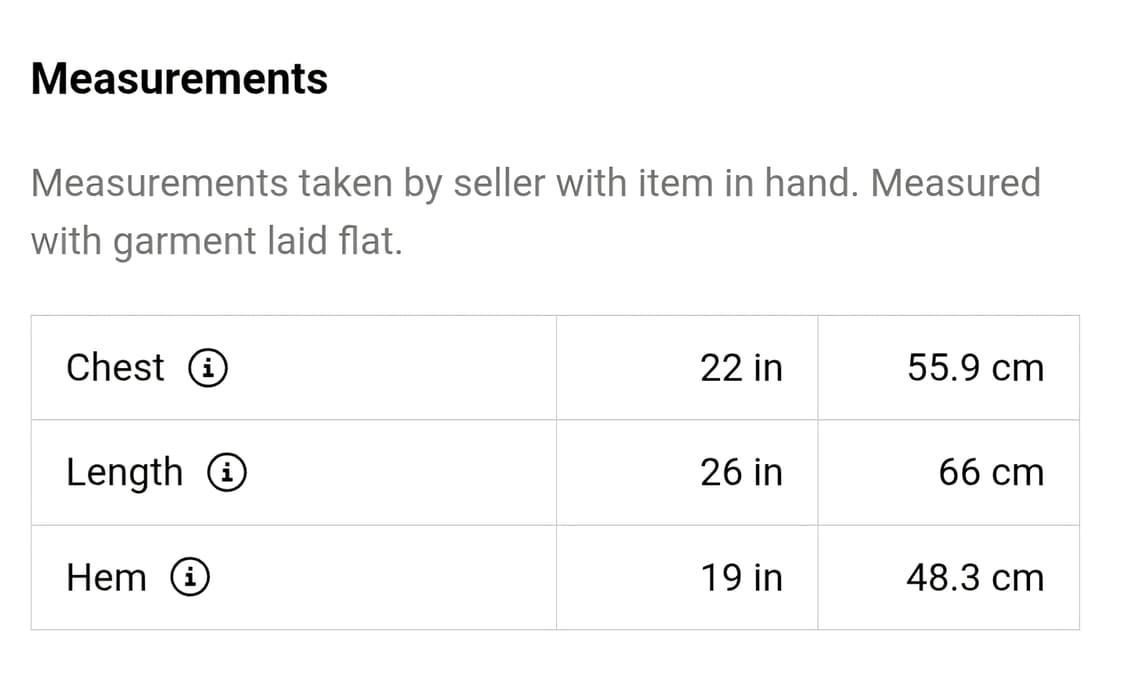Click the 55.9 cm chest value
This screenshot has height=692, width=1125.
point(975,368)
